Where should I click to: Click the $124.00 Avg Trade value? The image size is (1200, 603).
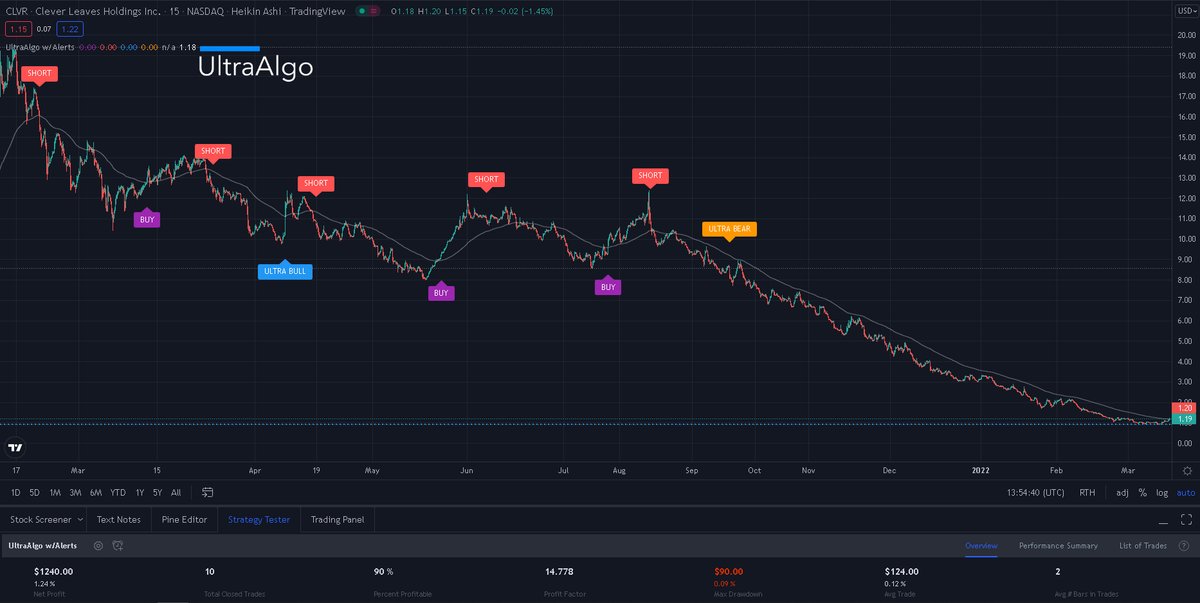point(900,572)
